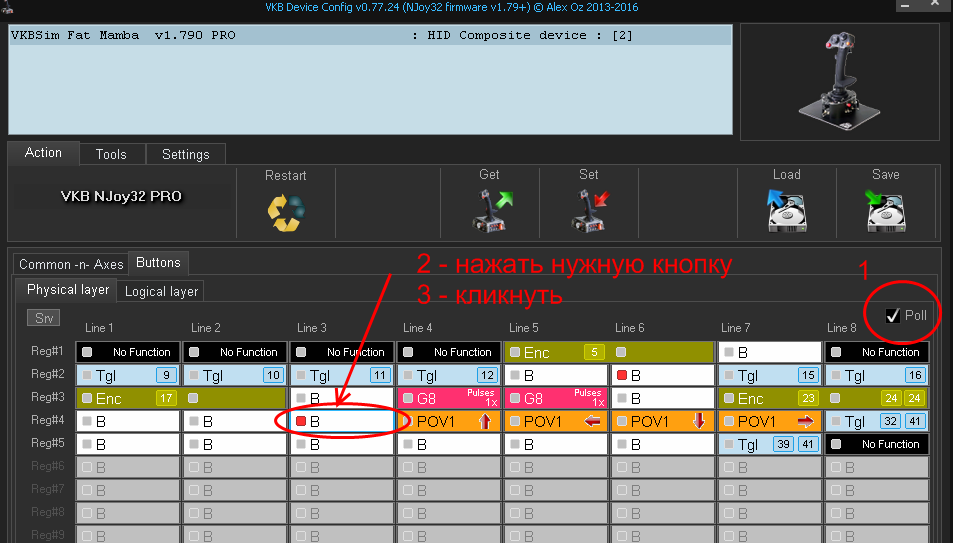Click the Tgl 15 cell in Line 7

coord(770,375)
